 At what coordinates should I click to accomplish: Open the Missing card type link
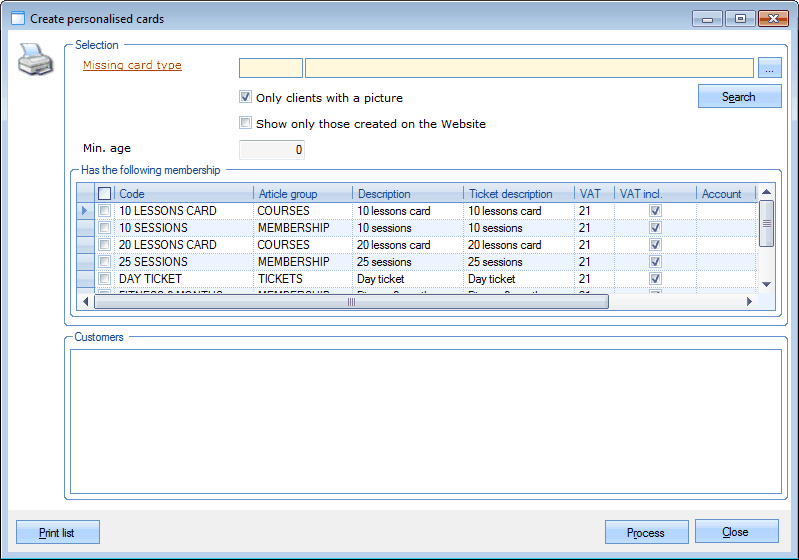(x=132, y=66)
